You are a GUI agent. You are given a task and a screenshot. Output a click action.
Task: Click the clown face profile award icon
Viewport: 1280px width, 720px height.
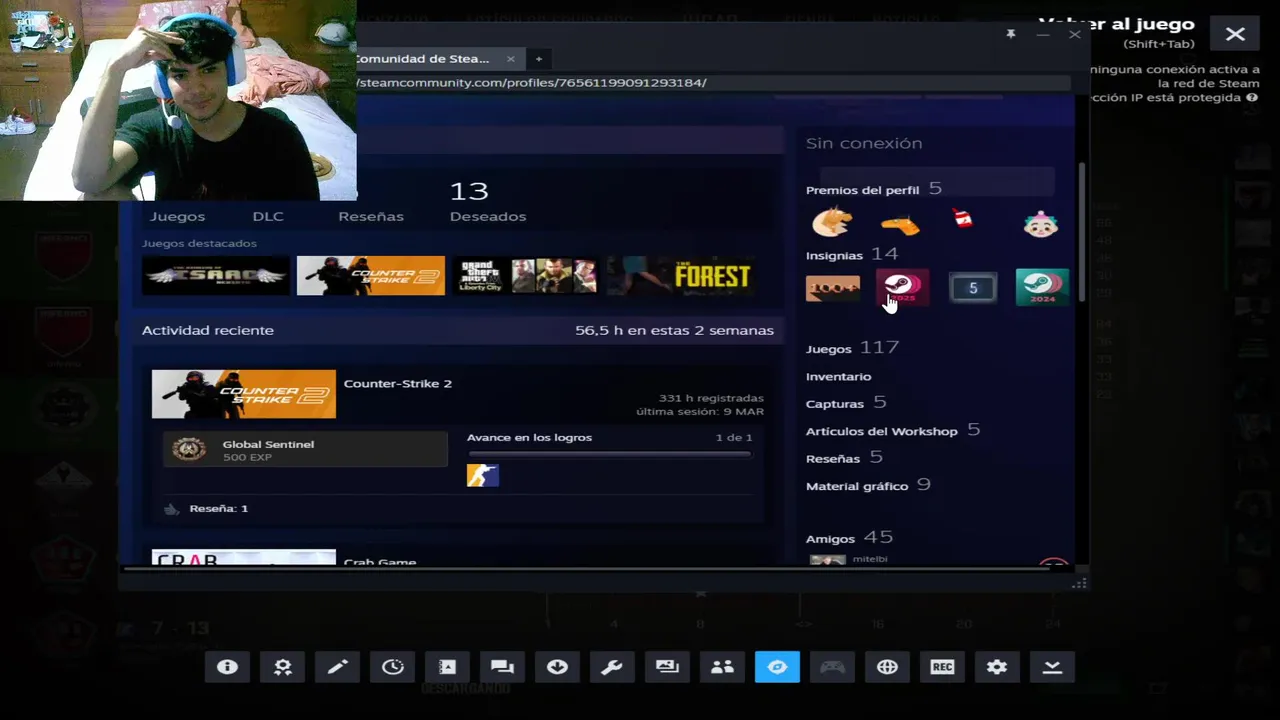1041,224
